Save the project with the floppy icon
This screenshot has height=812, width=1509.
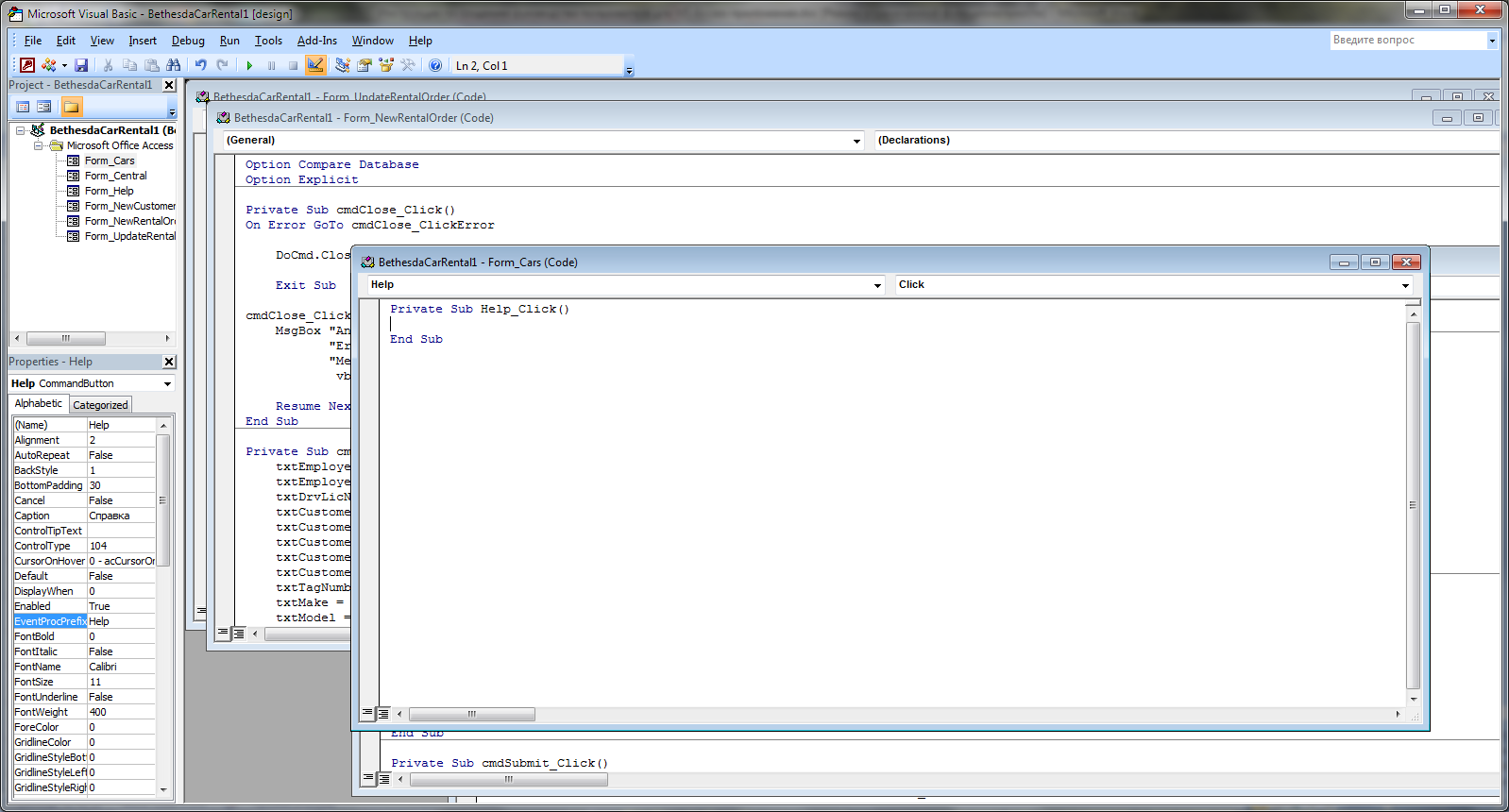(x=81, y=65)
